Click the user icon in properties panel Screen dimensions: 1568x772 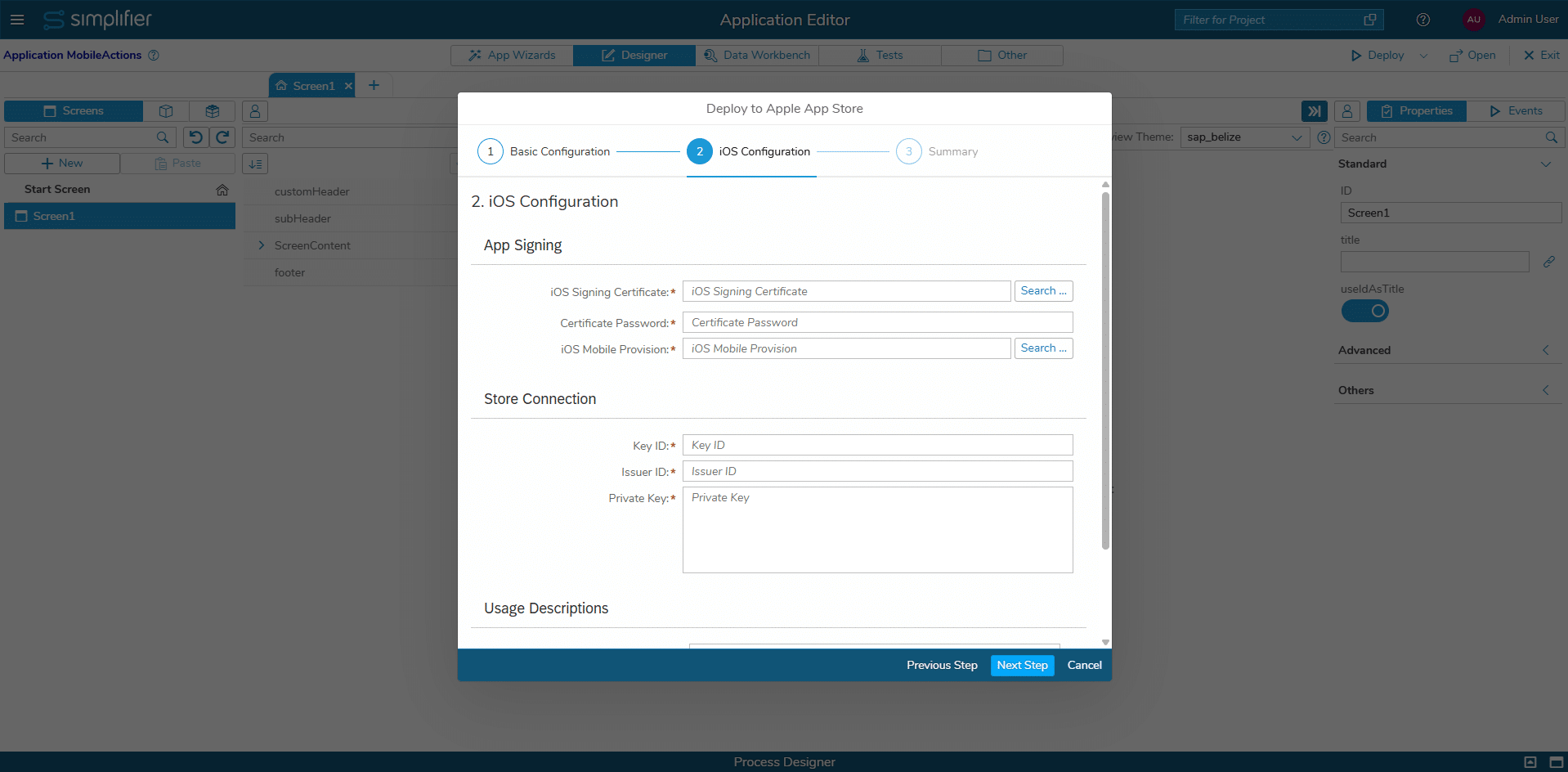coord(1347,111)
